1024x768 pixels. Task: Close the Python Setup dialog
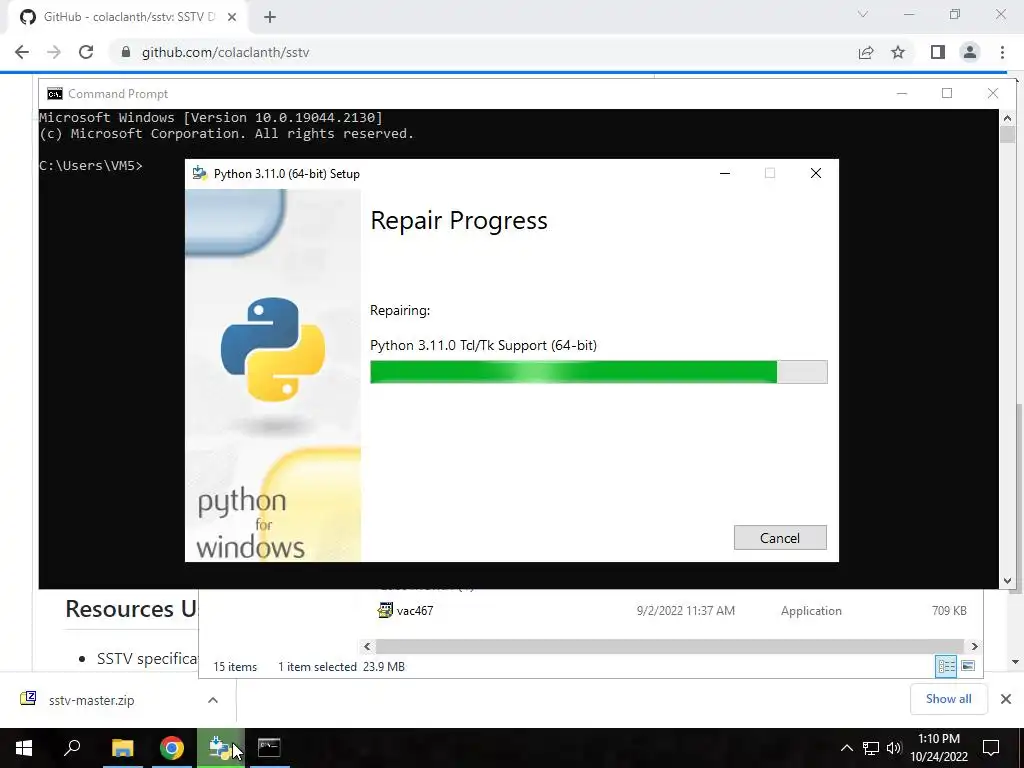pyautogui.click(x=816, y=173)
